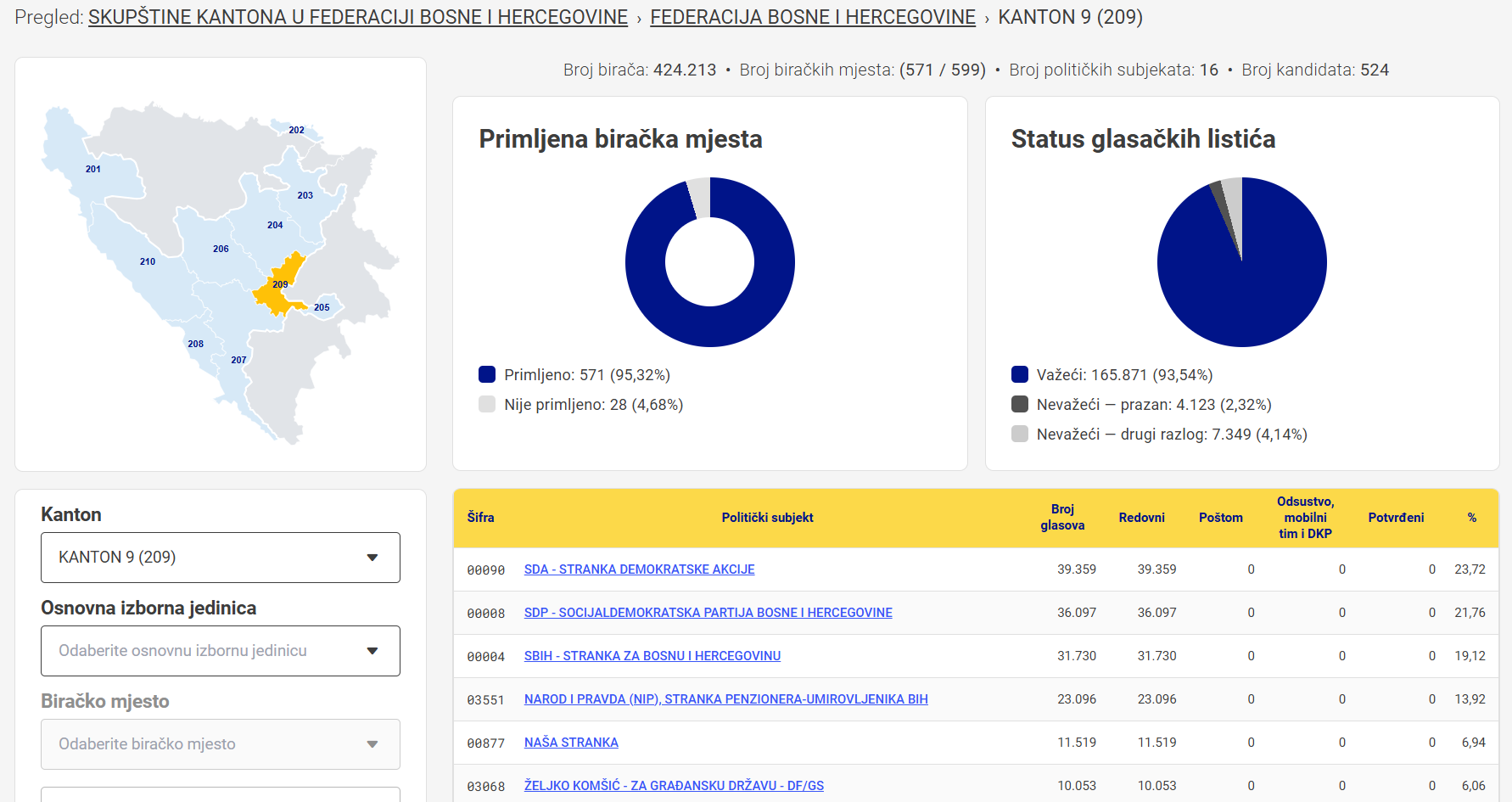
Task: Select canton 206 on the map
Action: pyautogui.click(x=221, y=249)
